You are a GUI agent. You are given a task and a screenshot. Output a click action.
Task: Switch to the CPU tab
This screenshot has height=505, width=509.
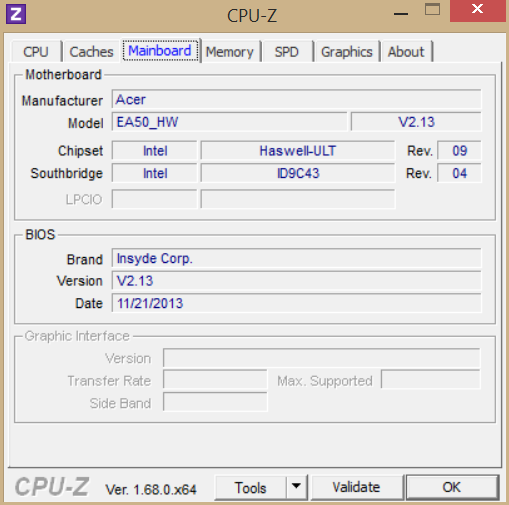pos(36,52)
